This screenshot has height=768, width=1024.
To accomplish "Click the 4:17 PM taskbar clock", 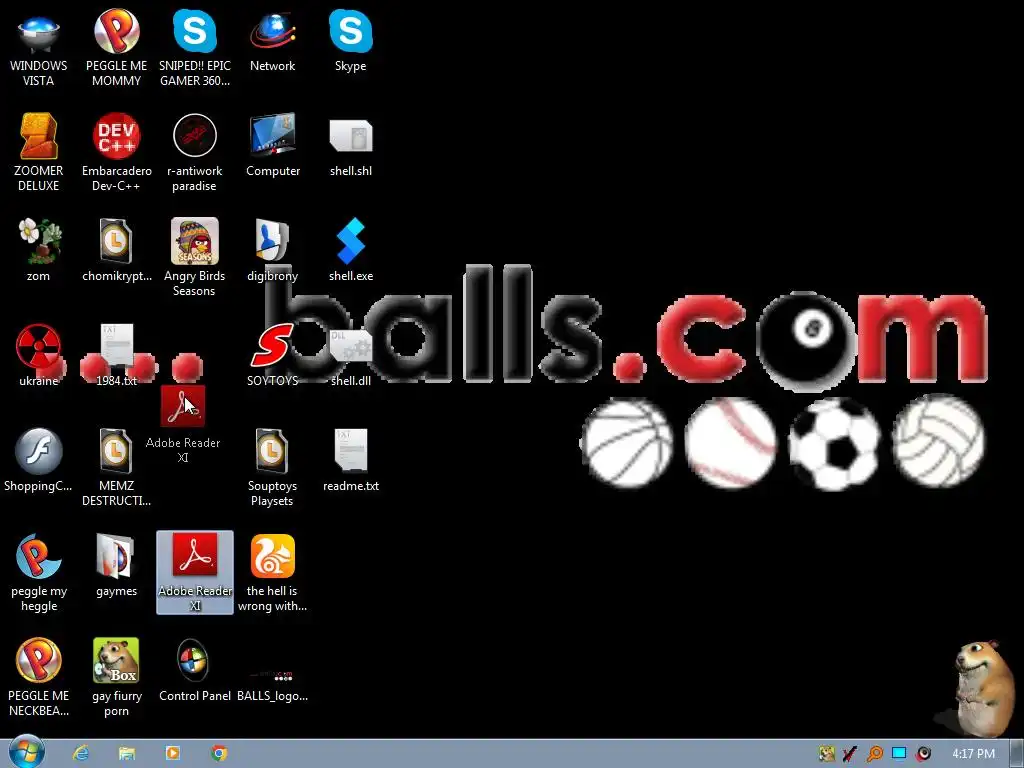I will click(x=973, y=754).
